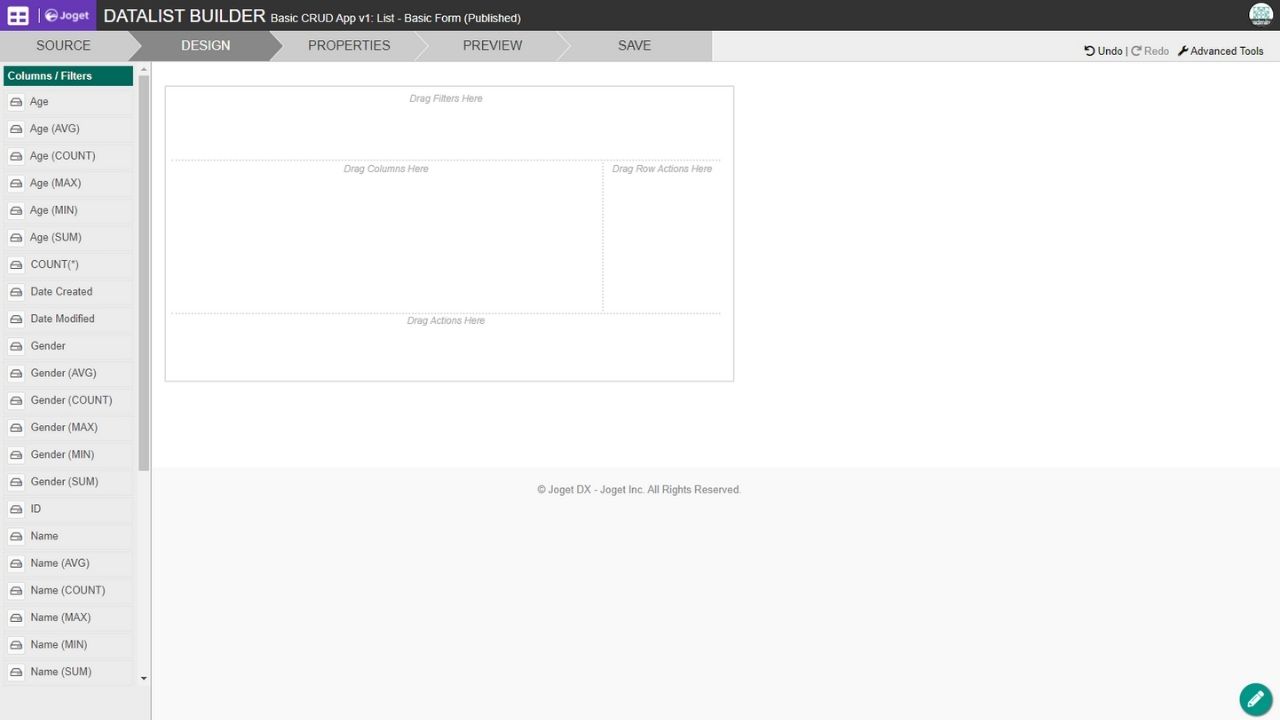Click the Redo button
This screenshot has width=1280, height=720.
(x=1150, y=51)
